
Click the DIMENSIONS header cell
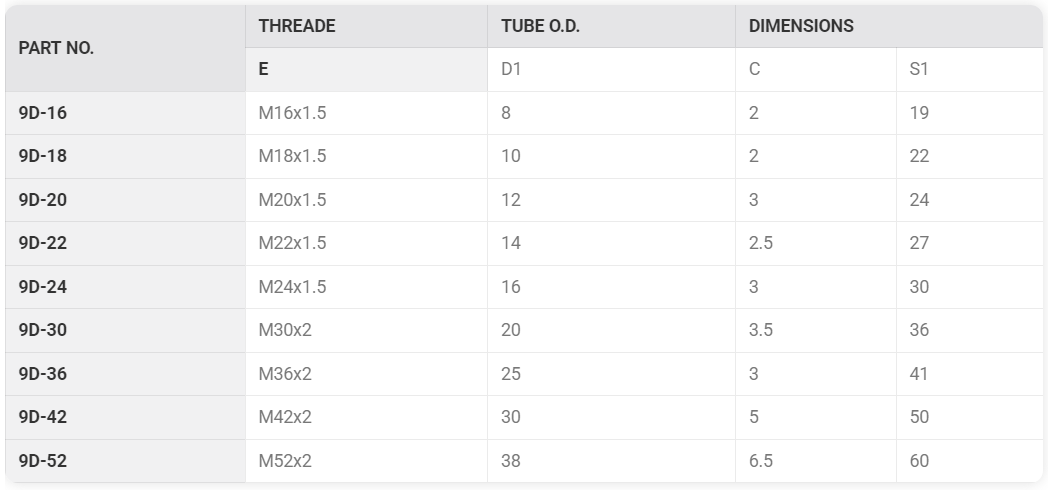(x=889, y=26)
